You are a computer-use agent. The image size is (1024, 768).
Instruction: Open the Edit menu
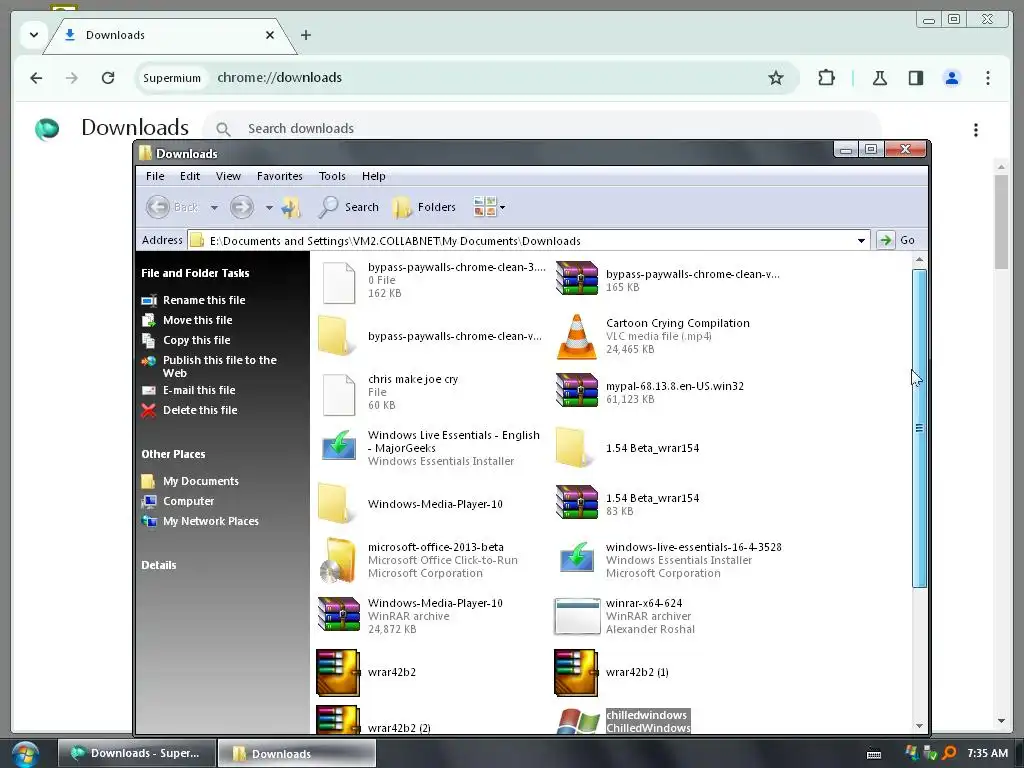coord(190,176)
